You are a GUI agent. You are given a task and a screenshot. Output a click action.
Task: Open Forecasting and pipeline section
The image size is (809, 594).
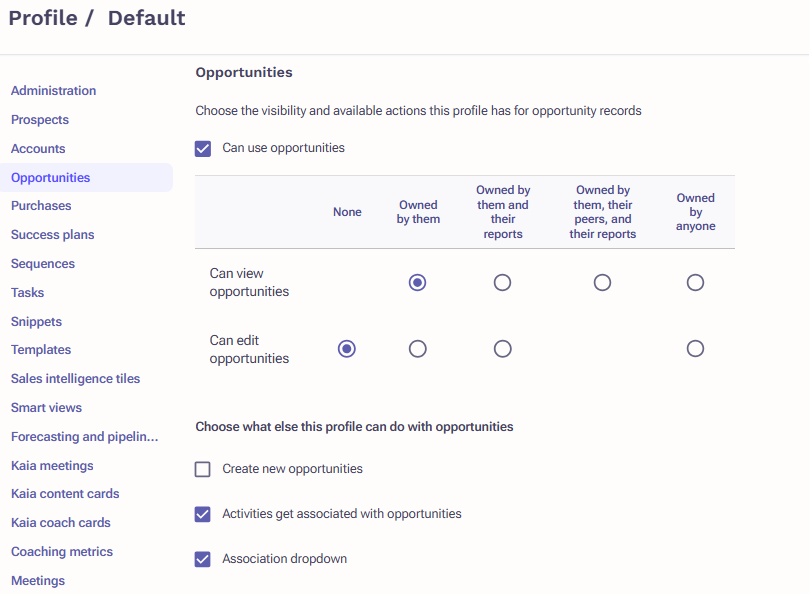click(x=85, y=437)
